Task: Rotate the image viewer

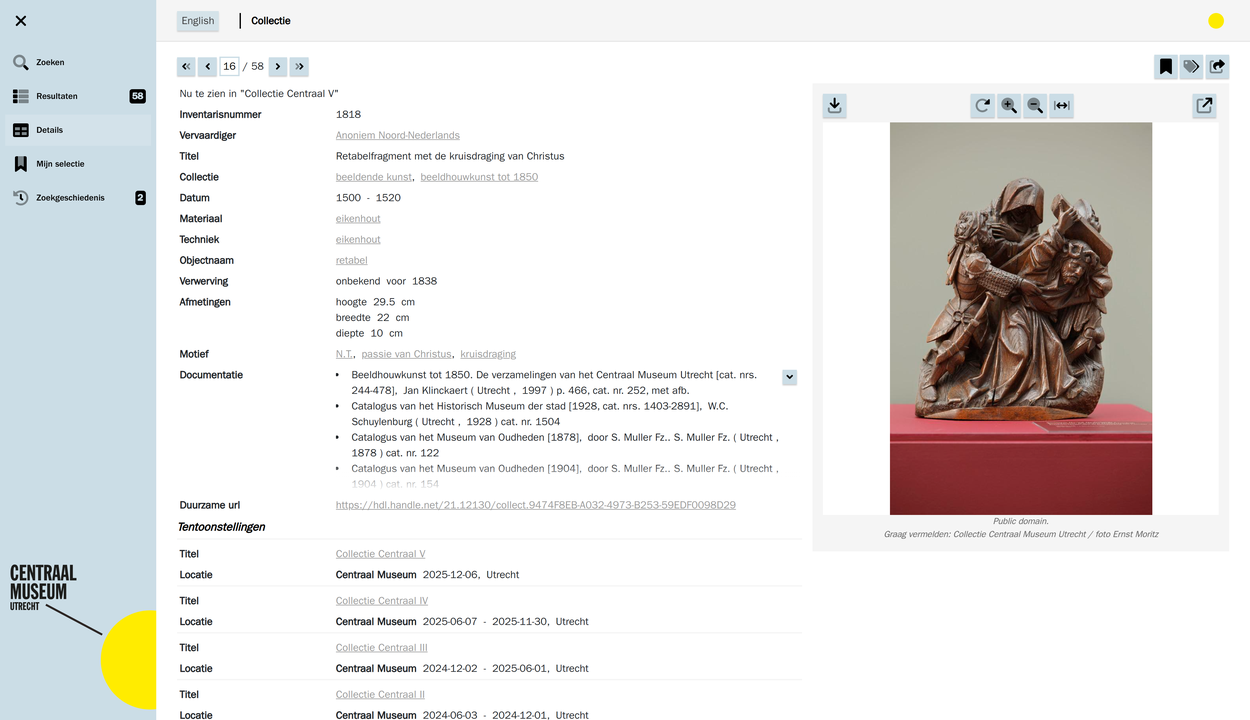Action: coord(983,105)
